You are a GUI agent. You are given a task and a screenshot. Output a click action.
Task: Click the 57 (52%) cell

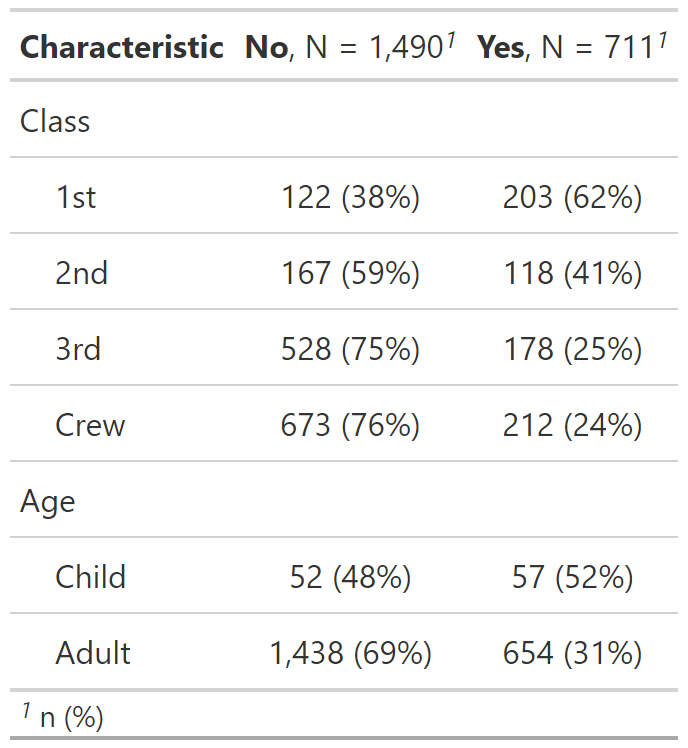click(x=572, y=577)
